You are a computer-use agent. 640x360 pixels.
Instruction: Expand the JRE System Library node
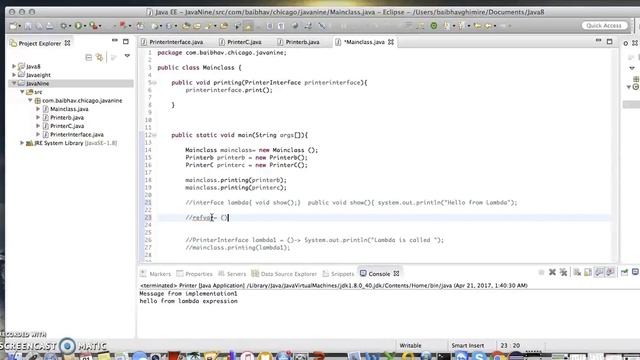22,143
